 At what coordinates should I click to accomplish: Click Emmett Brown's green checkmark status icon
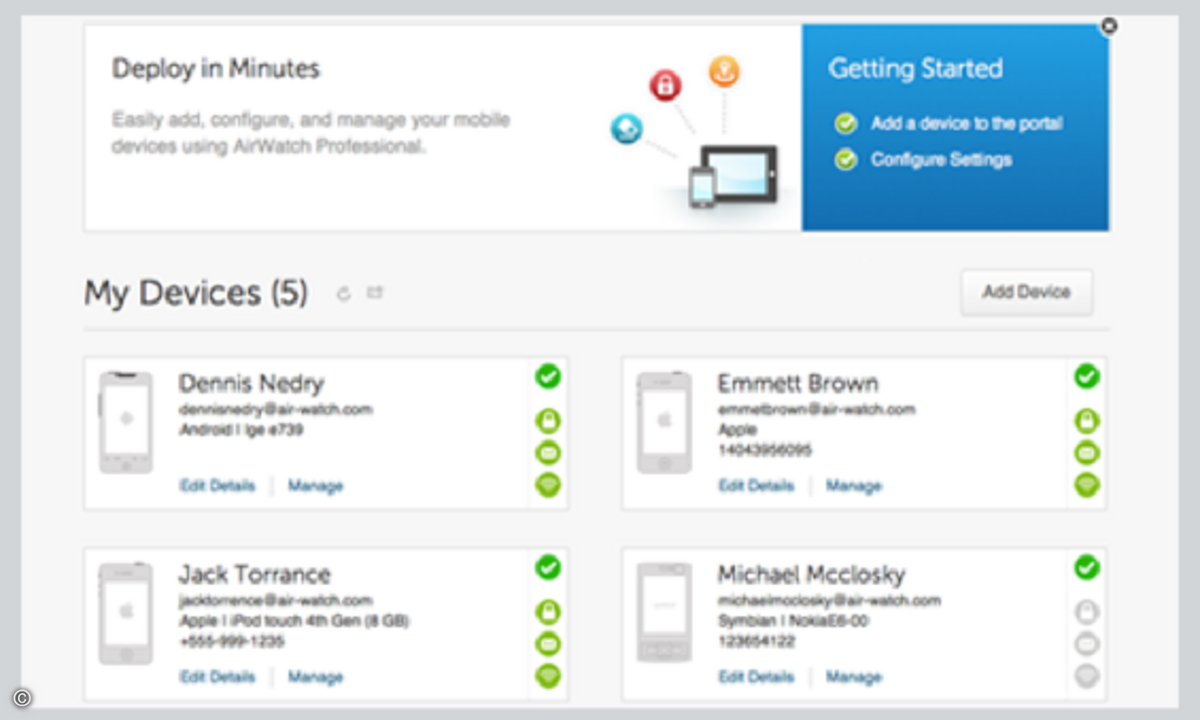pos(1087,377)
